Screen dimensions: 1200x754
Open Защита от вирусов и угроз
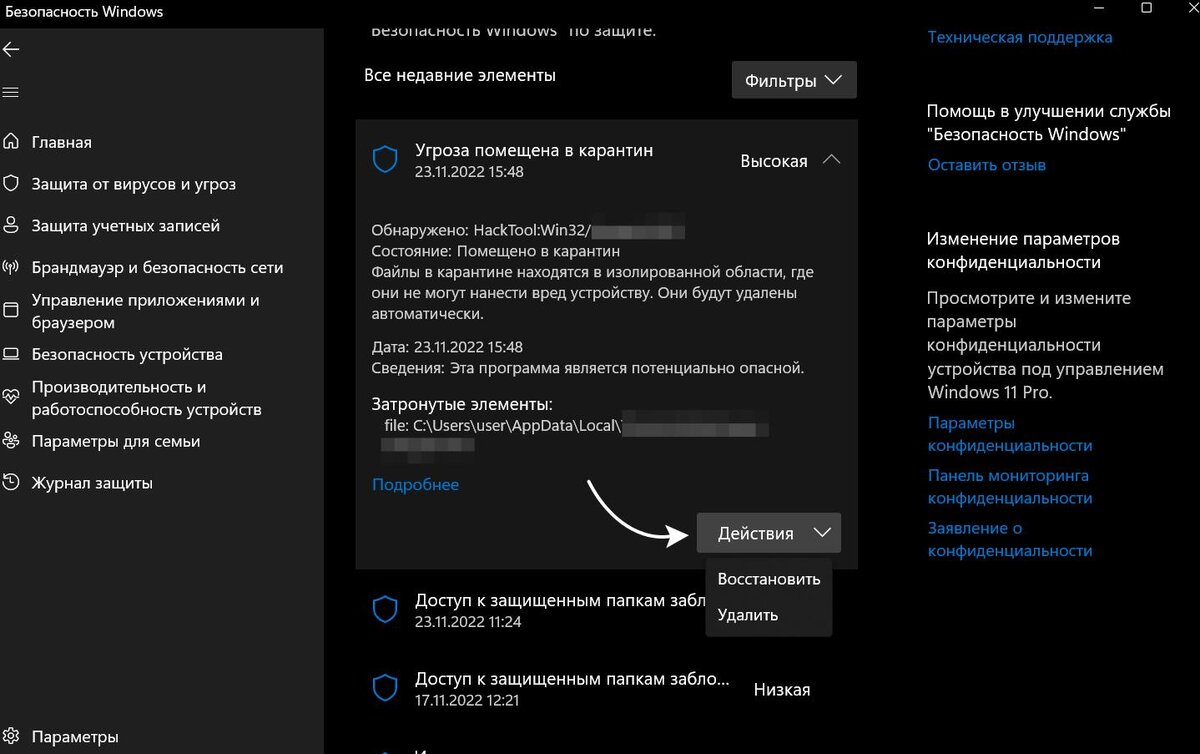(133, 184)
